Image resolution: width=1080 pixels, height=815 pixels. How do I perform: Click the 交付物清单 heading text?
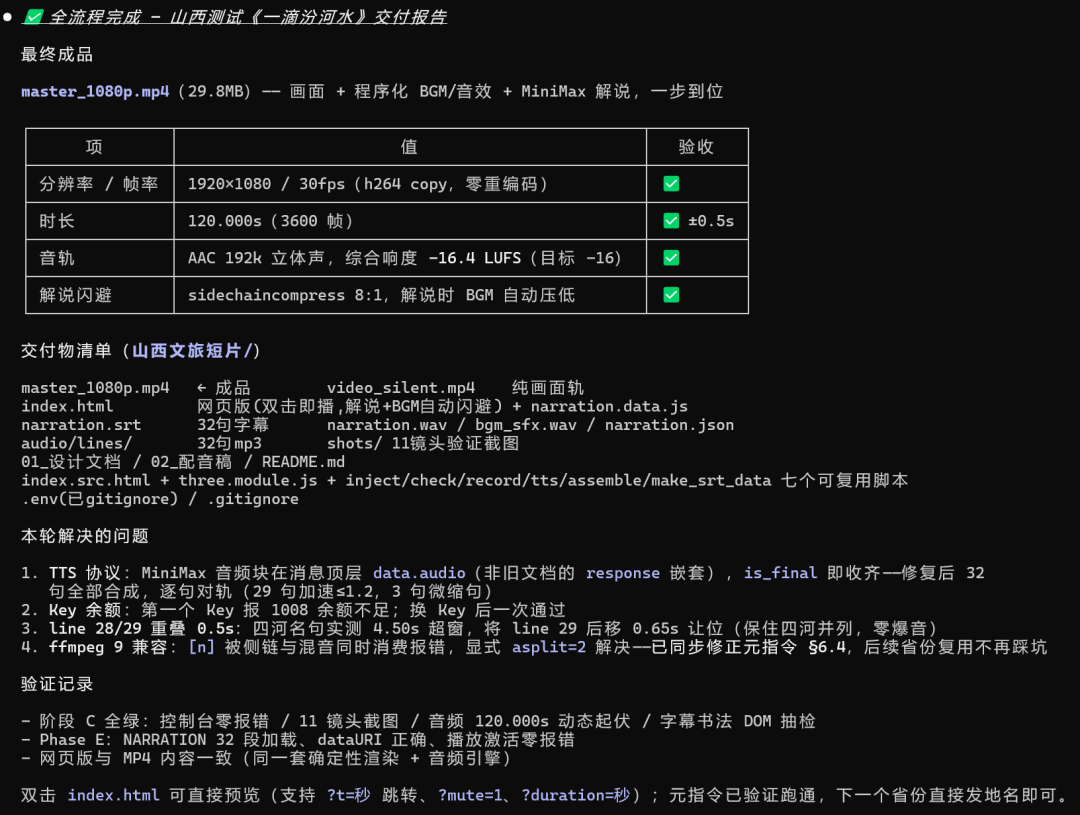pos(66,351)
